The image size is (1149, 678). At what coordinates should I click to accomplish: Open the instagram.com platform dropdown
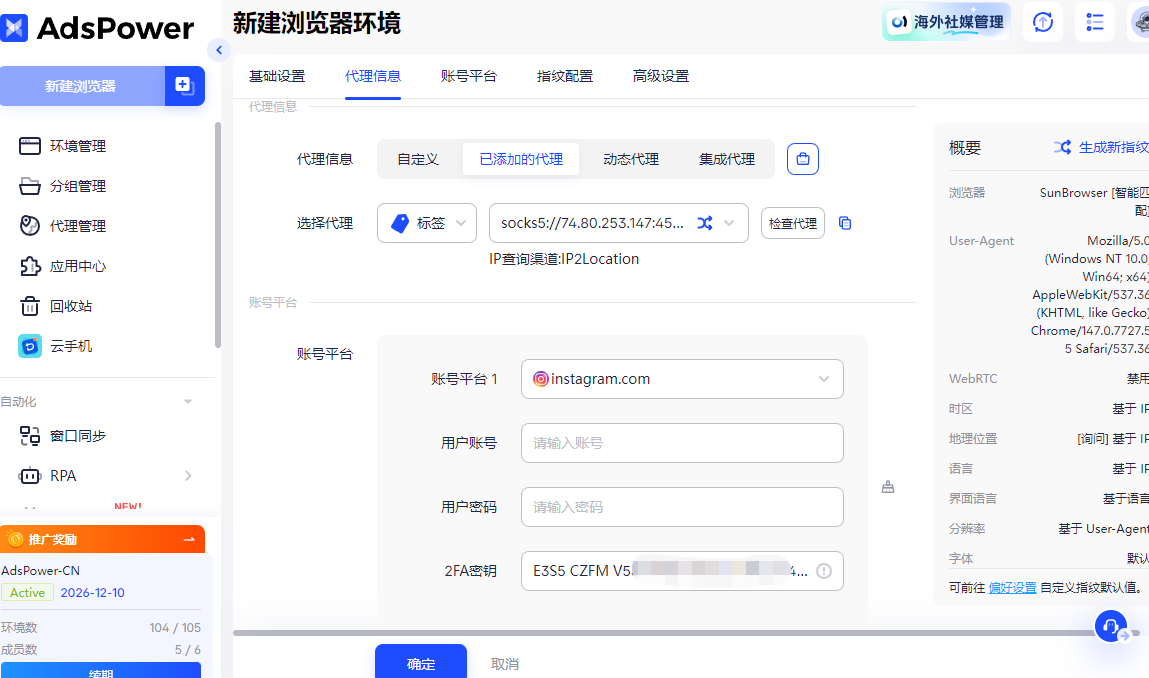[682, 379]
